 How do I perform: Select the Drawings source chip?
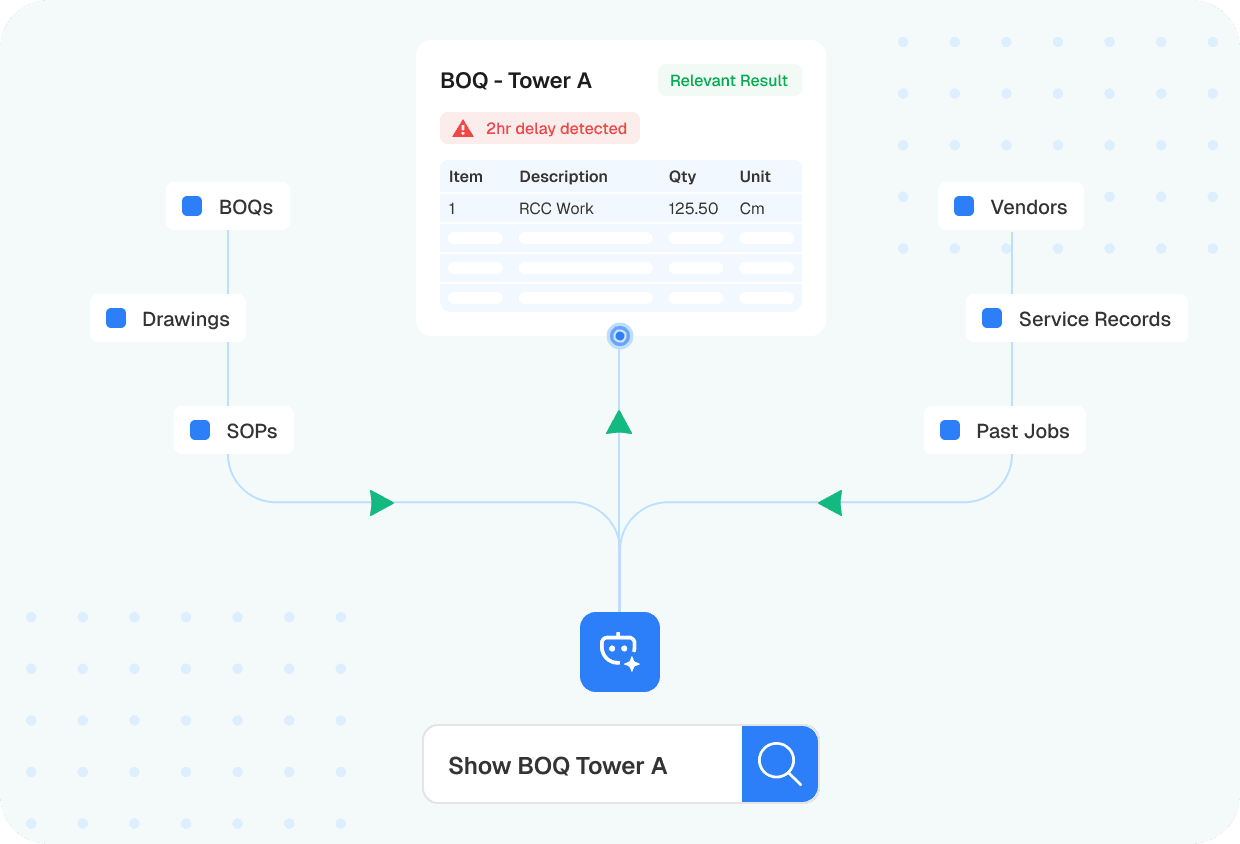click(168, 318)
